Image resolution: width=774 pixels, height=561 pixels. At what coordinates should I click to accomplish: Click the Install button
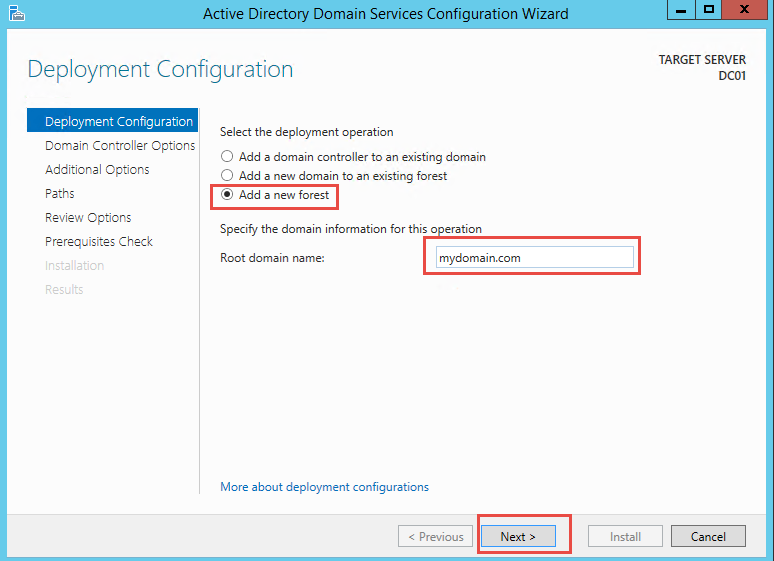625,536
